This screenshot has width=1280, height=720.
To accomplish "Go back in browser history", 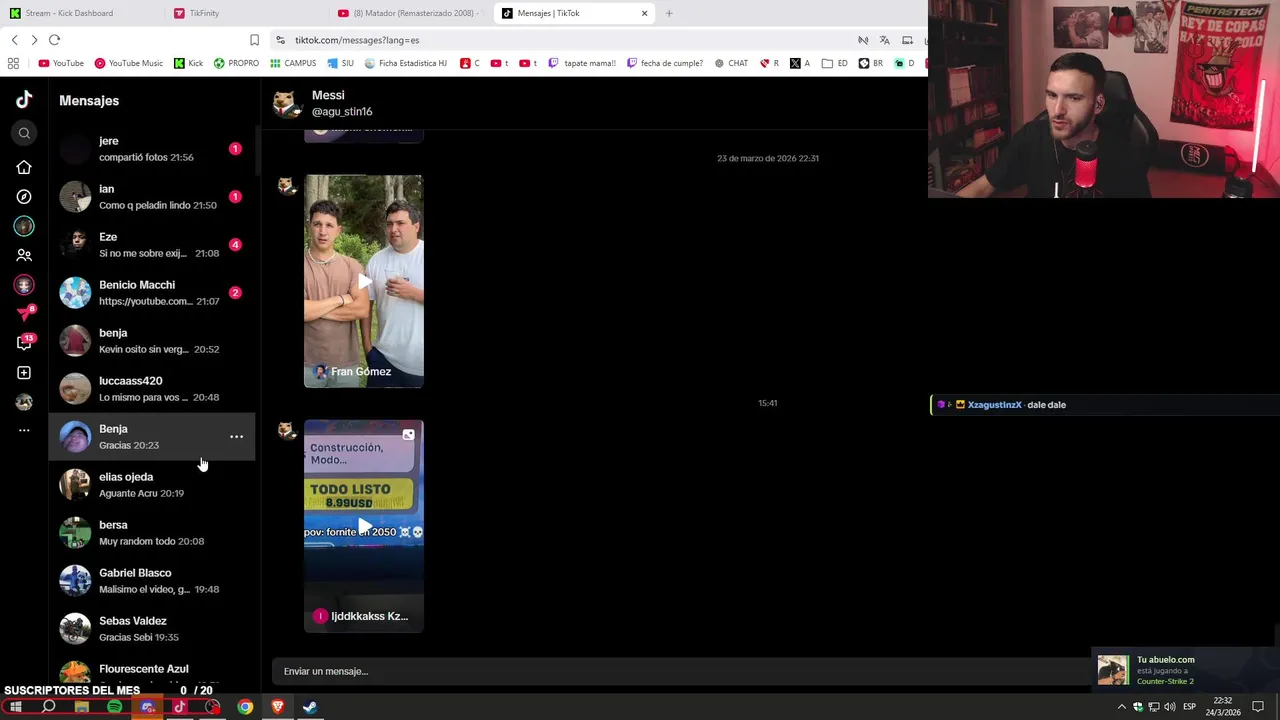I will click(x=14, y=40).
